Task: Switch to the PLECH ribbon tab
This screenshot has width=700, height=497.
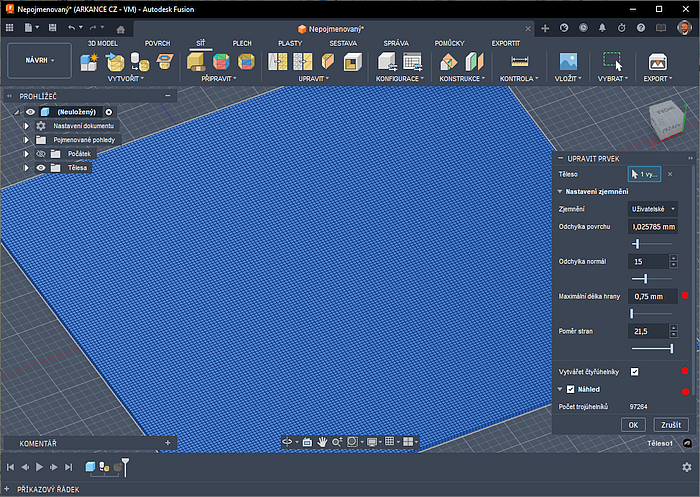Action: point(242,44)
